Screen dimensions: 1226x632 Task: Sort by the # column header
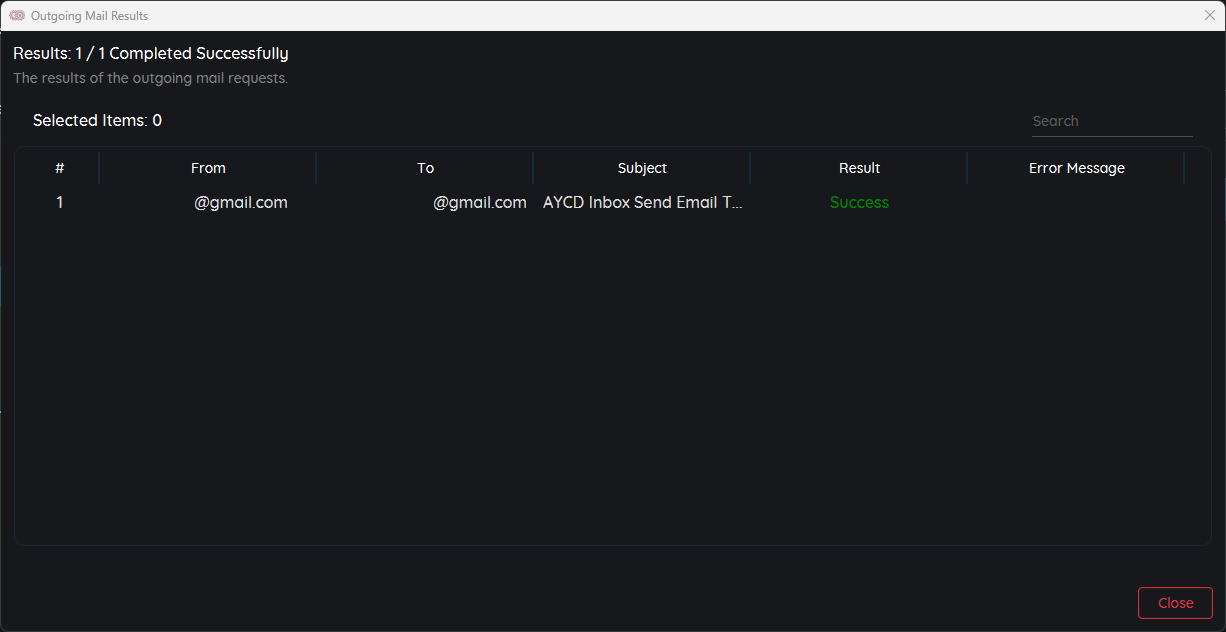(x=59, y=168)
